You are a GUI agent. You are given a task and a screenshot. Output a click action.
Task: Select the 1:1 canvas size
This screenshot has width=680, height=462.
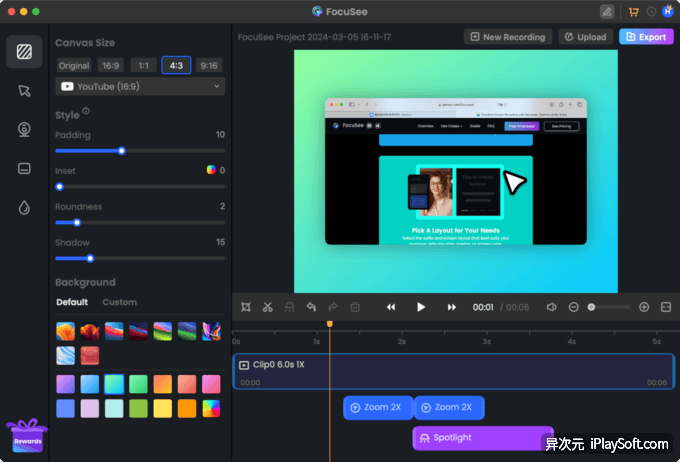pos(144,66)
